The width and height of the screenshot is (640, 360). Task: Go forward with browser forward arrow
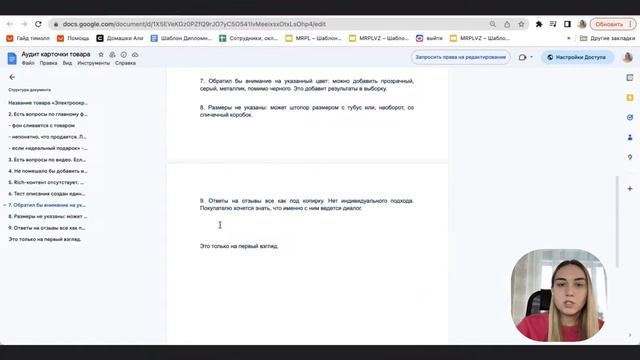24,24
